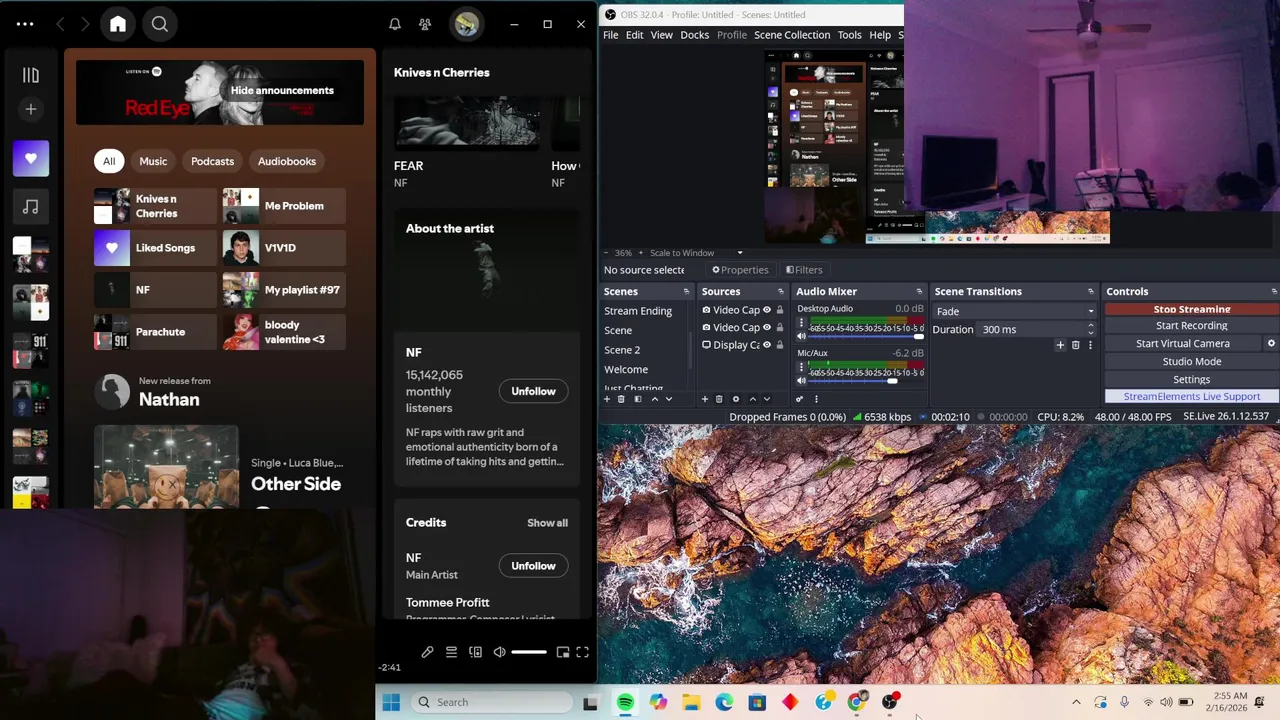Screen dimensions: 1280x720
Task: Select the Podcasts filter chip
Action: point(212,161)
